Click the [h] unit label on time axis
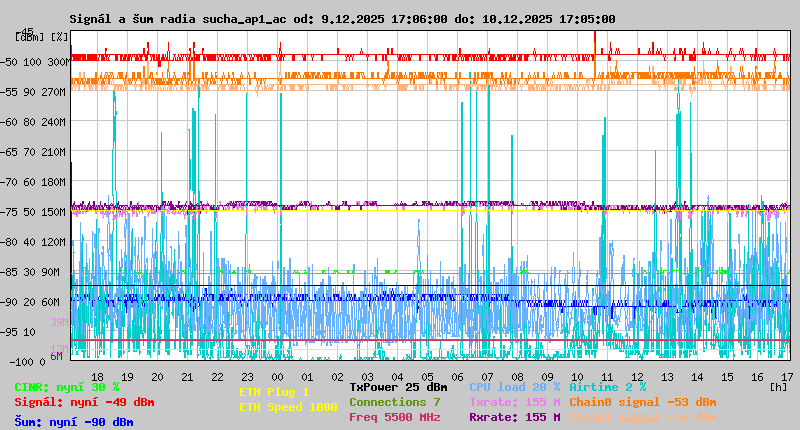800x430 pixels. pos(778,386)
